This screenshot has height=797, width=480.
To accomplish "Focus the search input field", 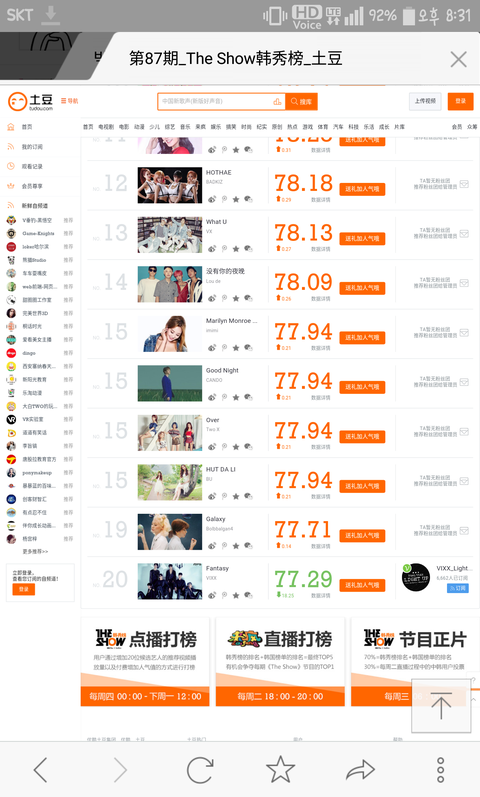I will (x=221, y=102).
